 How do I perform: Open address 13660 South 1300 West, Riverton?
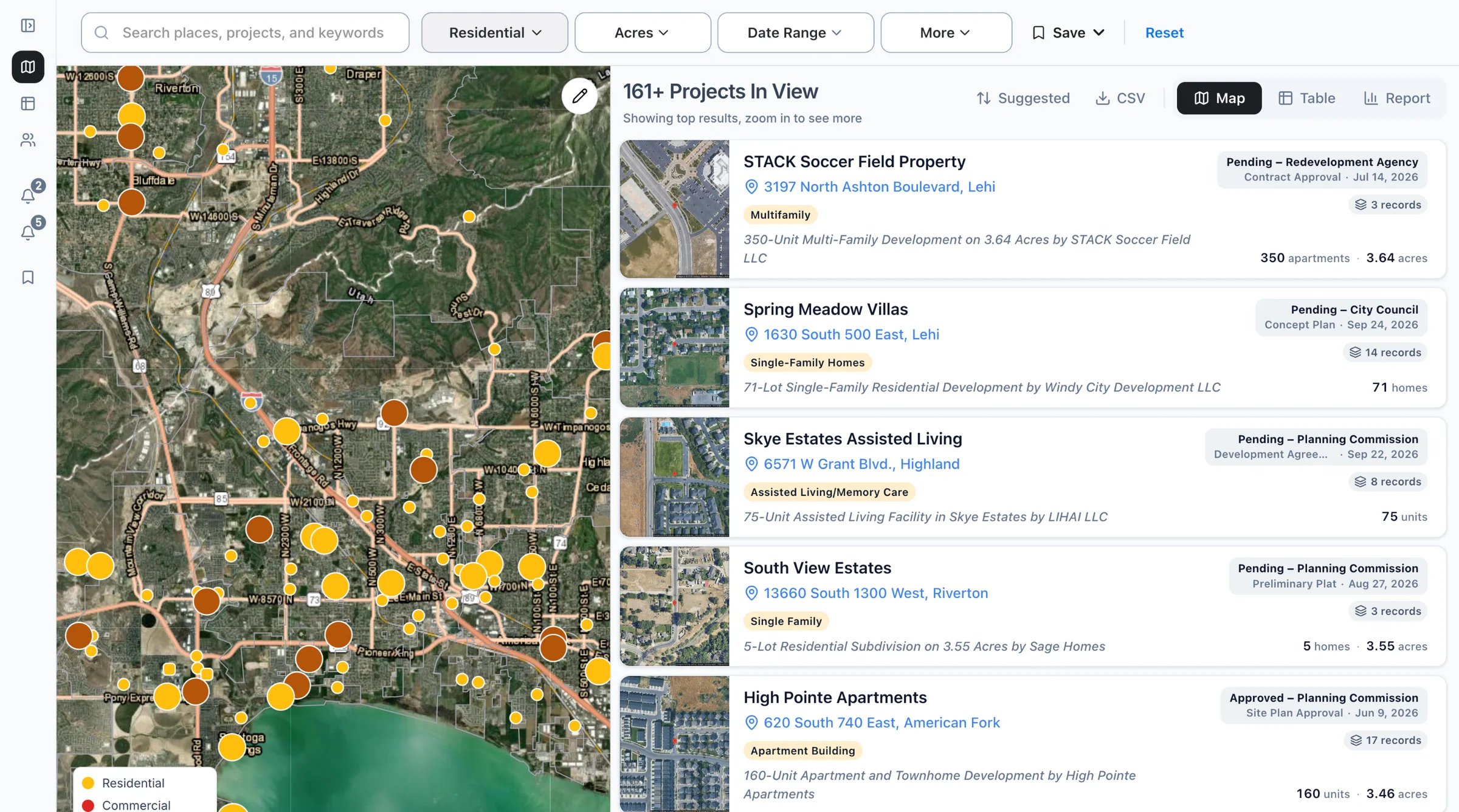click(x=875, y=593)
